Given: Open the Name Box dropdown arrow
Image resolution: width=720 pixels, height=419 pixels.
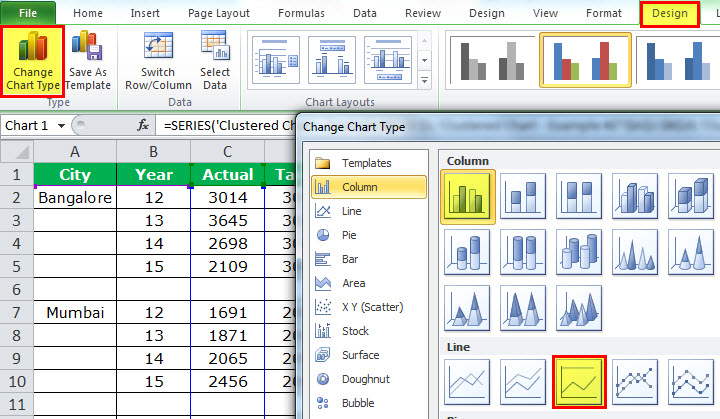Looking at the screenshot, I should (61, 125).
